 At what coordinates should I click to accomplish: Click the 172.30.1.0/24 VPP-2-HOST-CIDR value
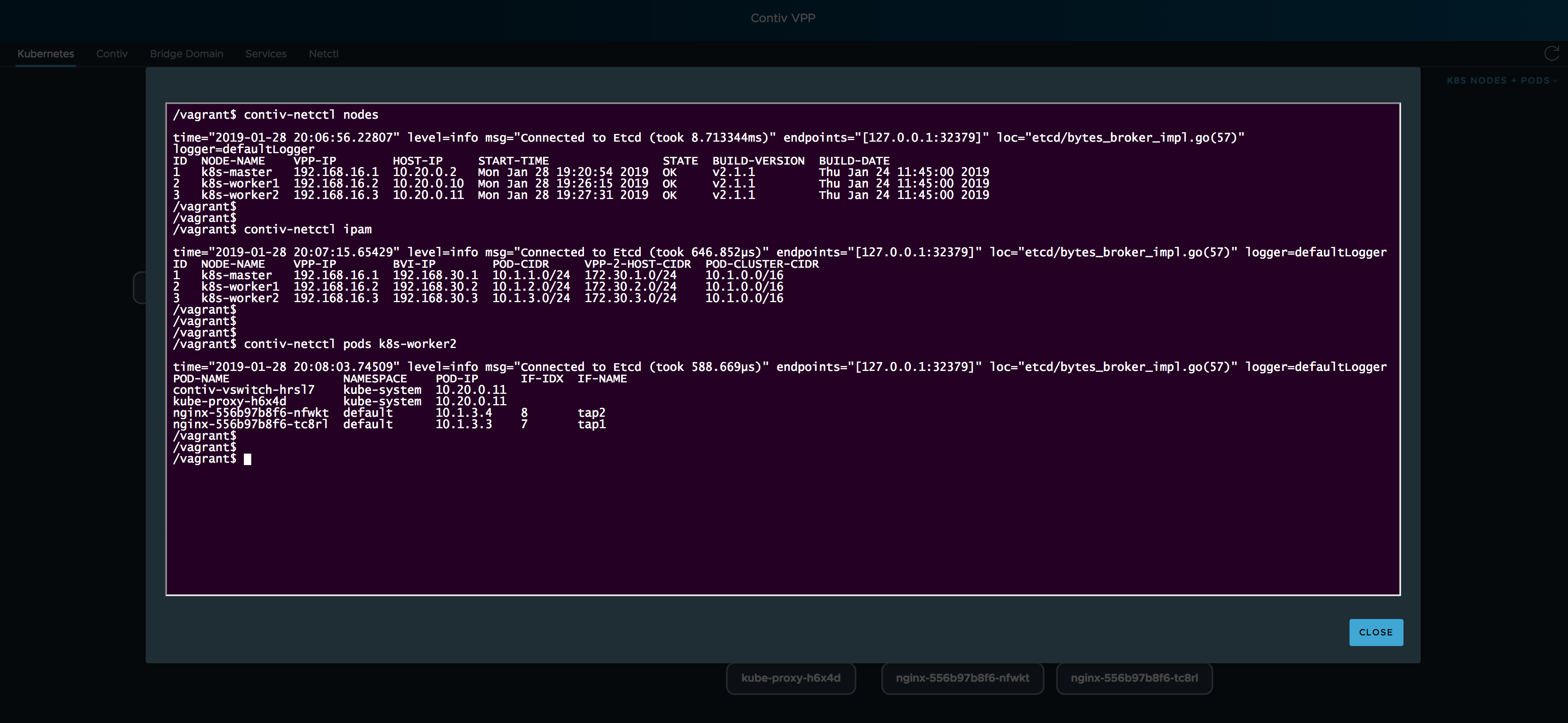pyautogui.click(x=630, y=275)
